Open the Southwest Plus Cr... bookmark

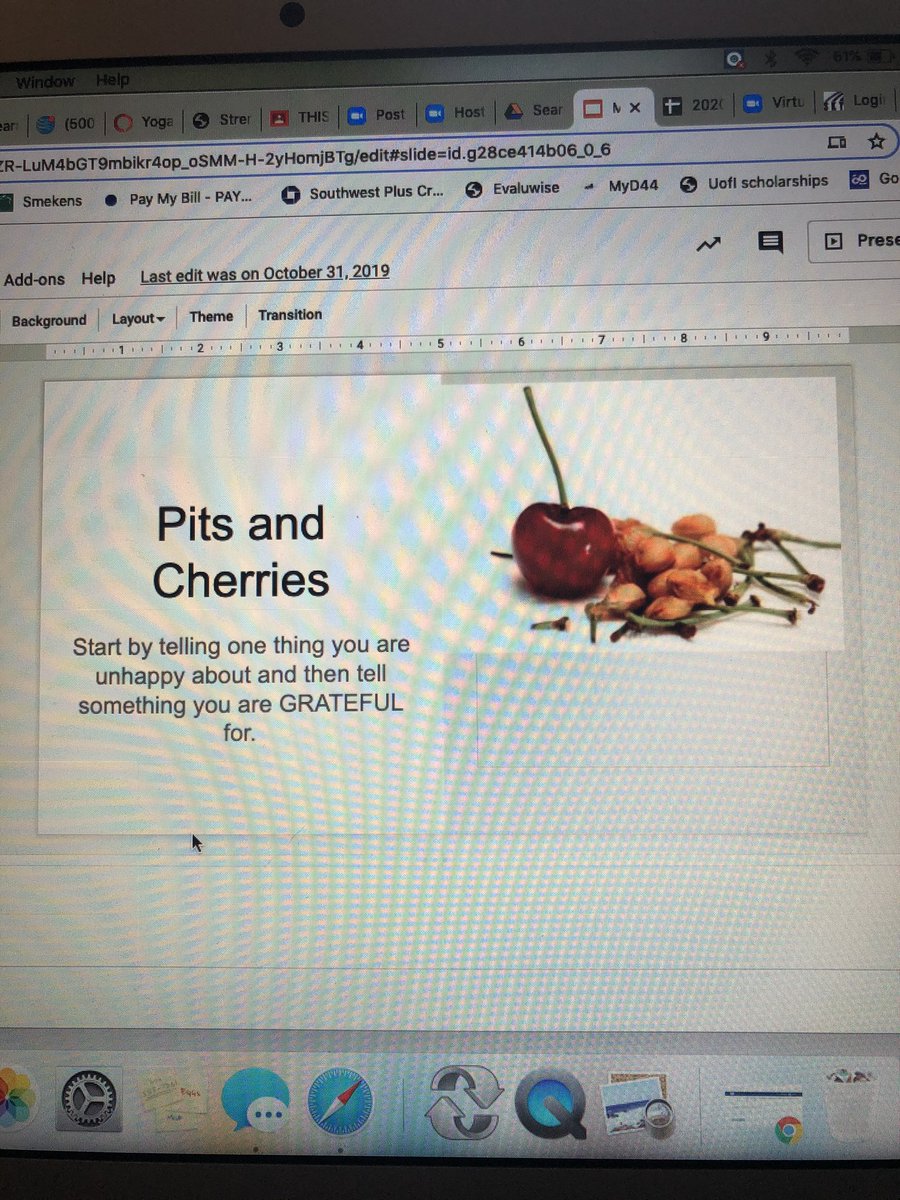click(x=363, y=193)
